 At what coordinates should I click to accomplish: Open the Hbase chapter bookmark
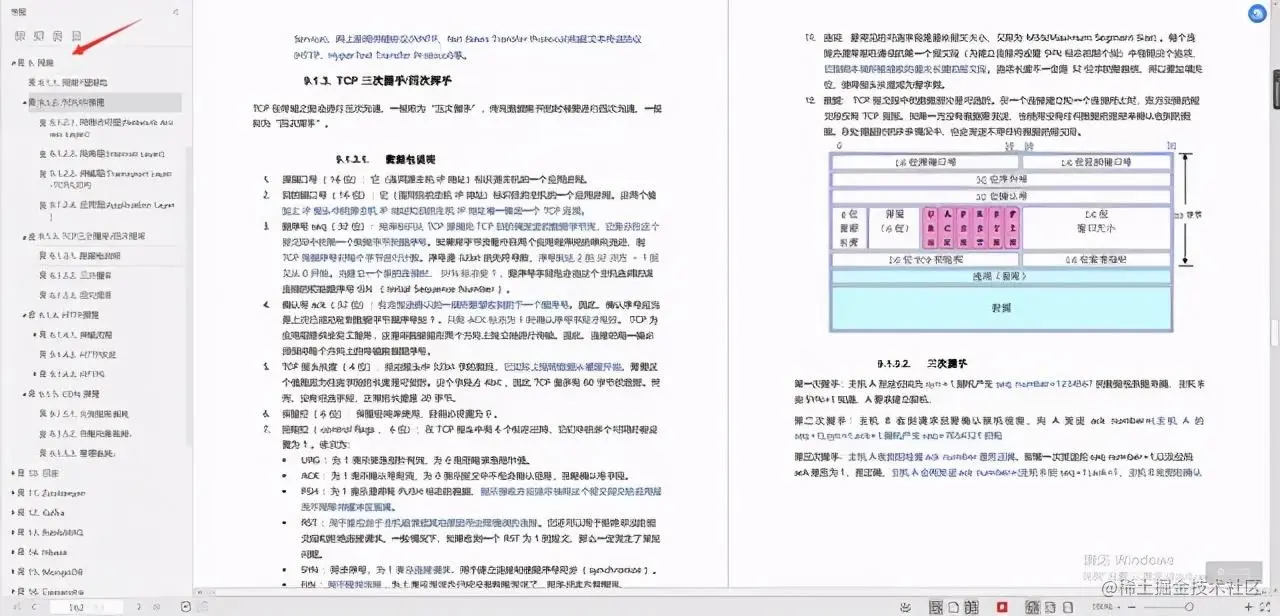(x=42, y=552)
